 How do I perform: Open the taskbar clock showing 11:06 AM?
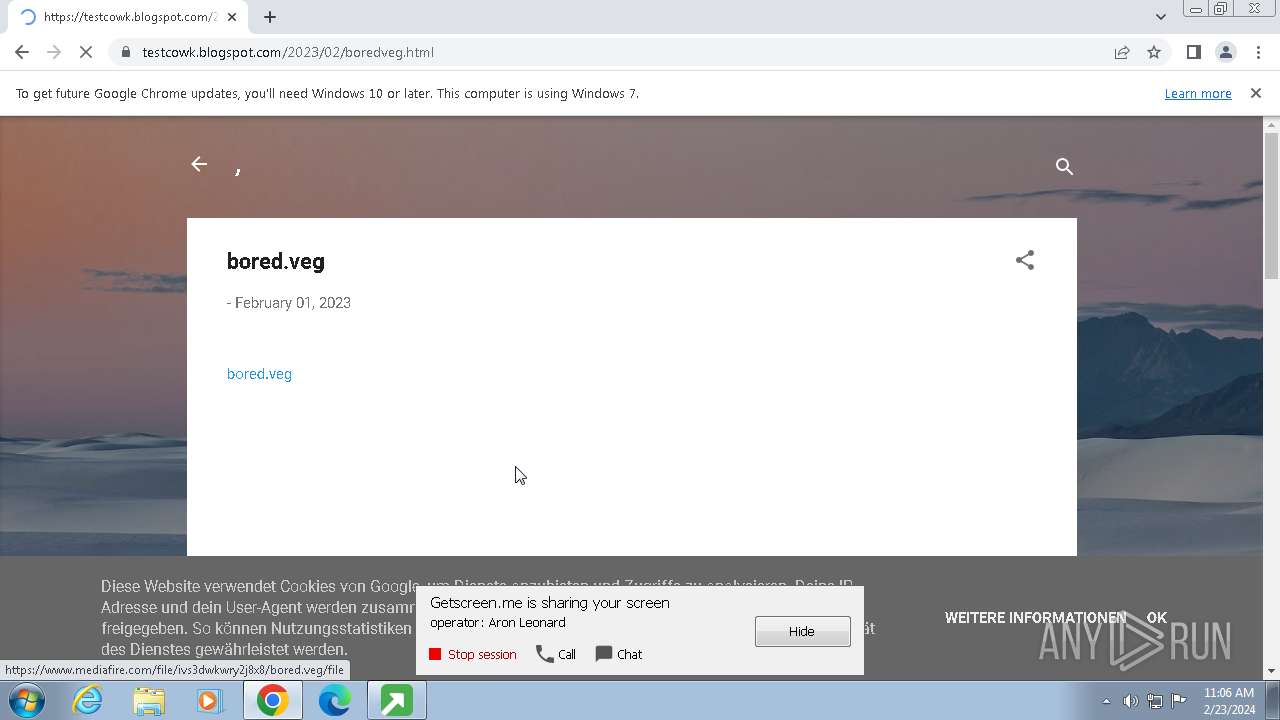(1229, 701)
